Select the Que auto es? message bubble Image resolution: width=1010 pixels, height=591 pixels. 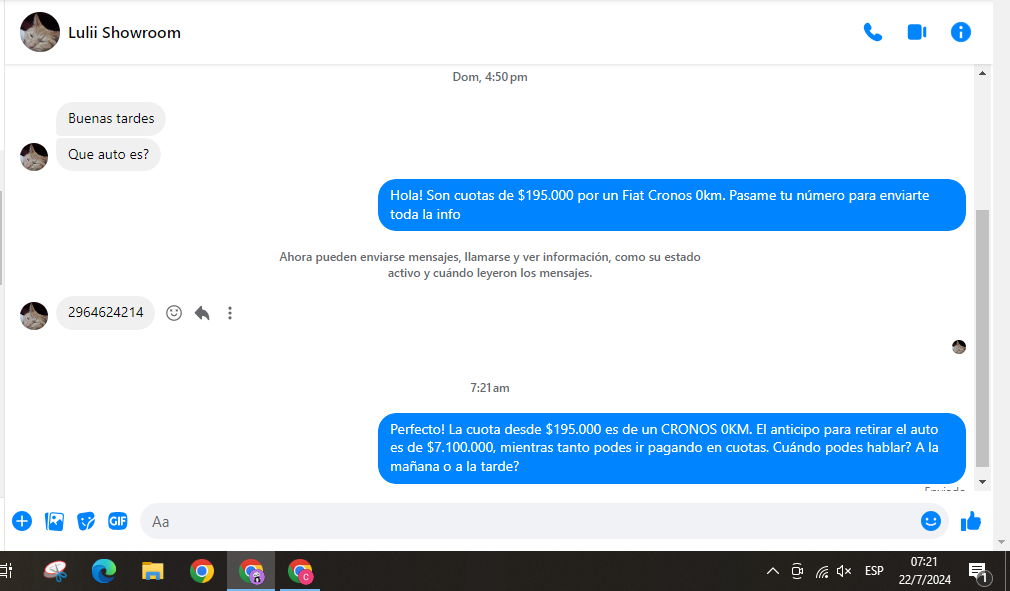pos(108,155)
